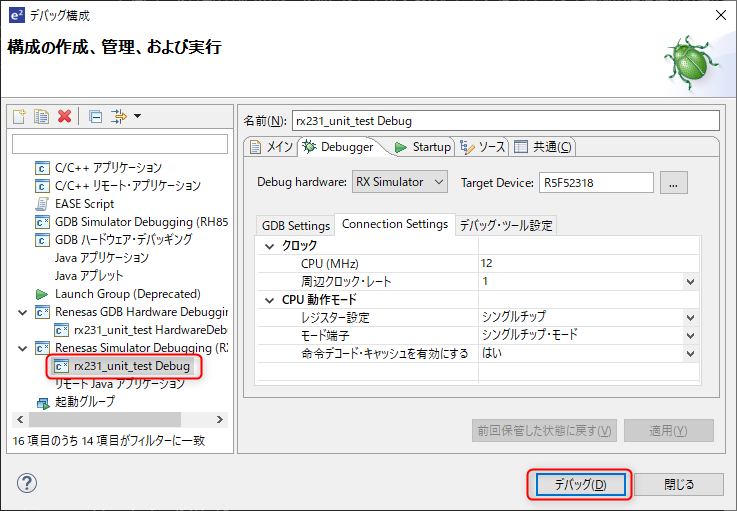The width and height of the screenshot is (737, 511).
Task: Click the e² studio title bar icon
Action: pyautogui.click(x=16, y=15)
